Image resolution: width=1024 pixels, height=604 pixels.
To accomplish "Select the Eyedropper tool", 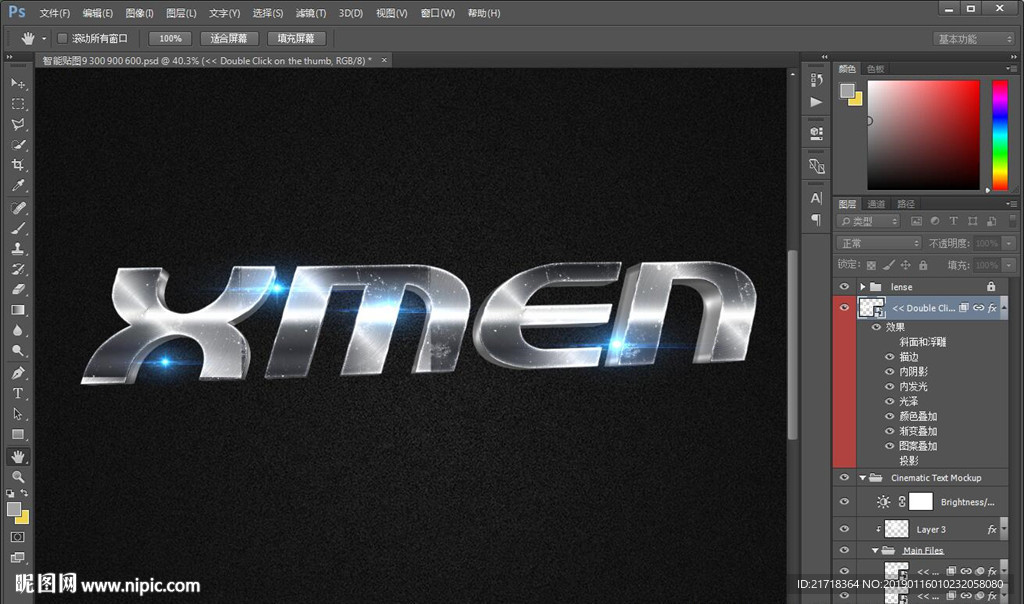I will (x=18, y=186).
